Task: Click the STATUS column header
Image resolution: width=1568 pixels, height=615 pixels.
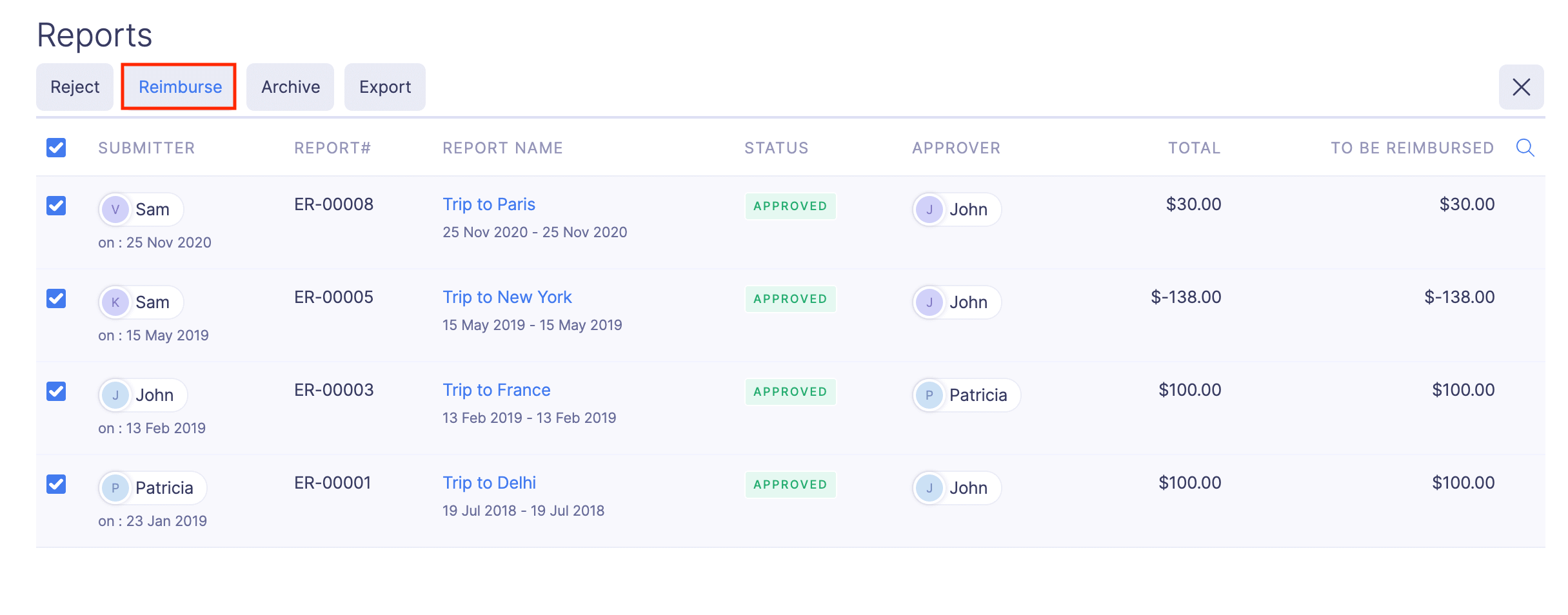Action: (776, 148)
